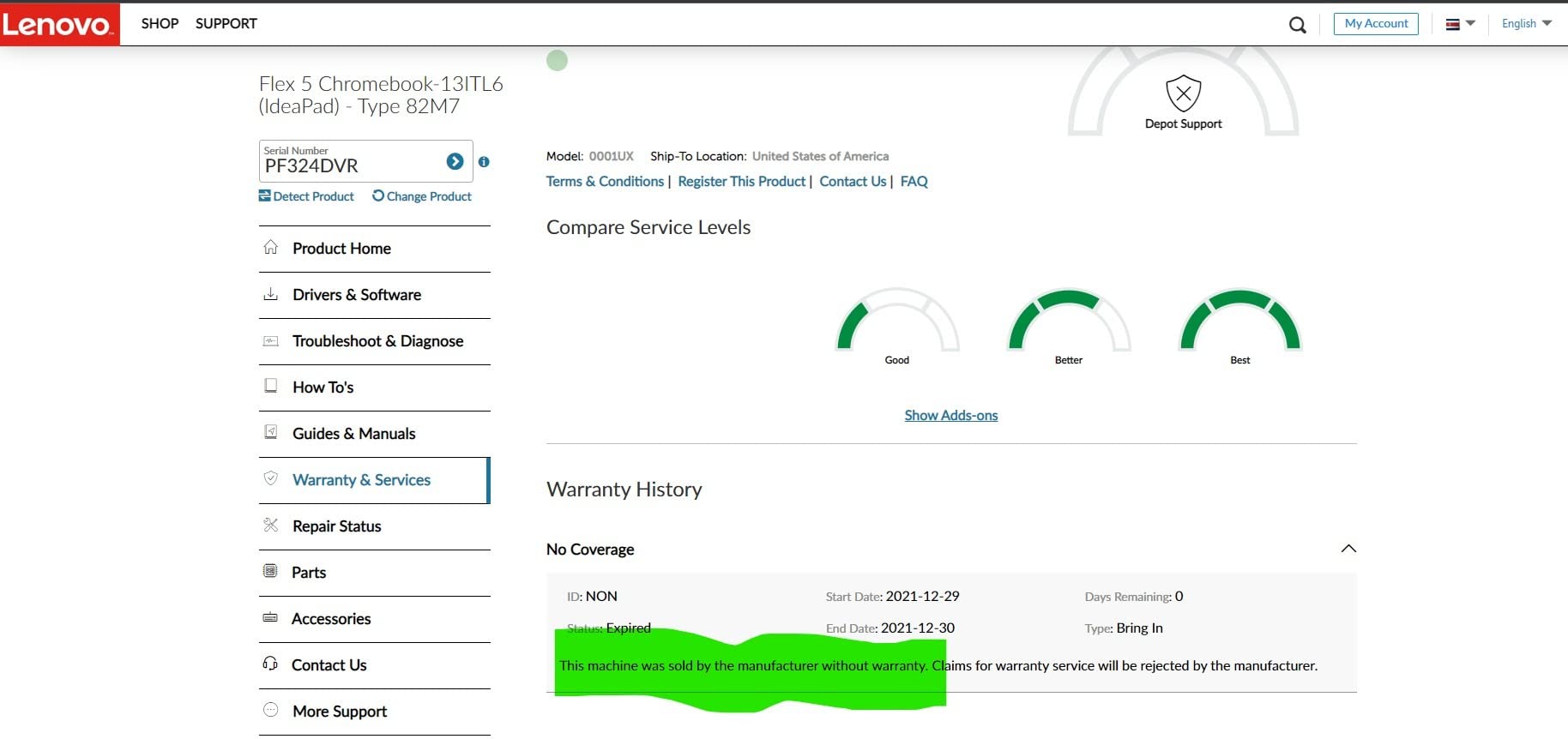Viewport: 1568px width, 739px height.
Task: Click Show Adds-ons link
Action: (951, 415)
